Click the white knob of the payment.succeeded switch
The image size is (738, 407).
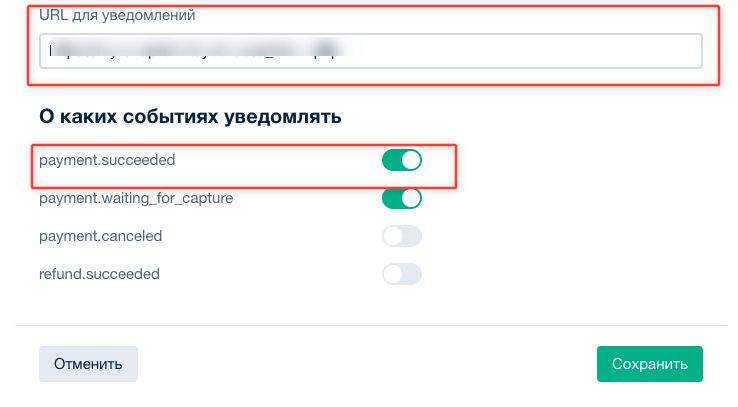pyautogui.click(x=411, y=161)
